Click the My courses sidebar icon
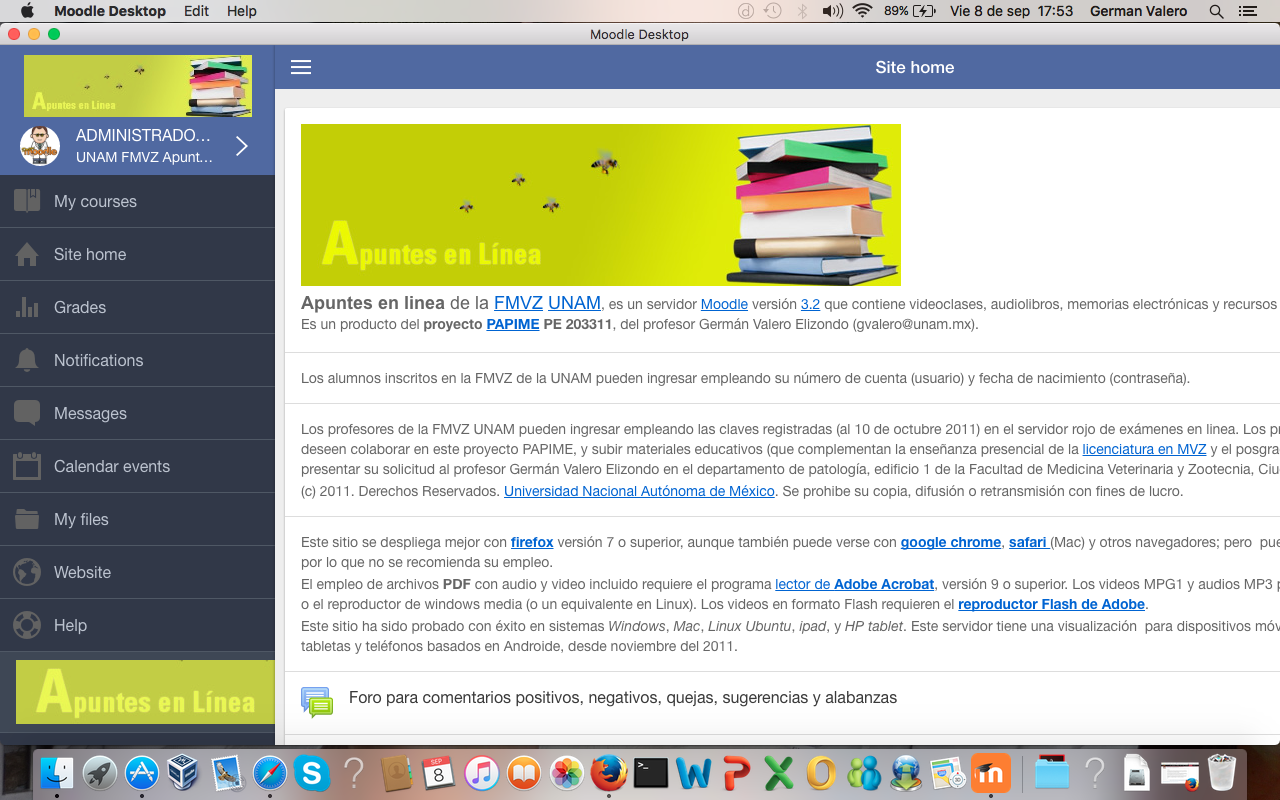The width and height of the screenshot is (1280, 800). pos(27,201)
